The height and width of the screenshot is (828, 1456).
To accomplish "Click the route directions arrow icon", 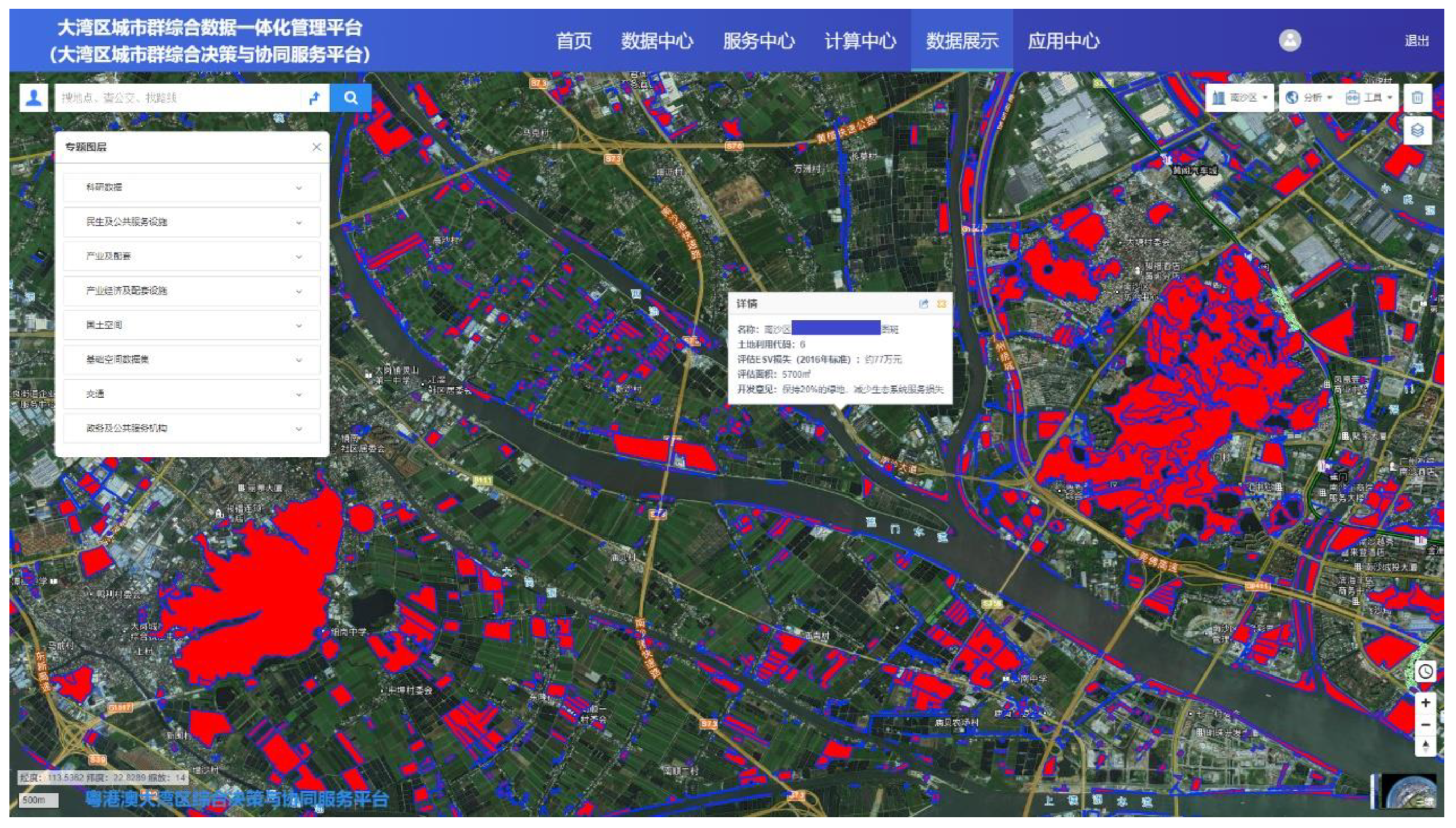I will point(314,98).
